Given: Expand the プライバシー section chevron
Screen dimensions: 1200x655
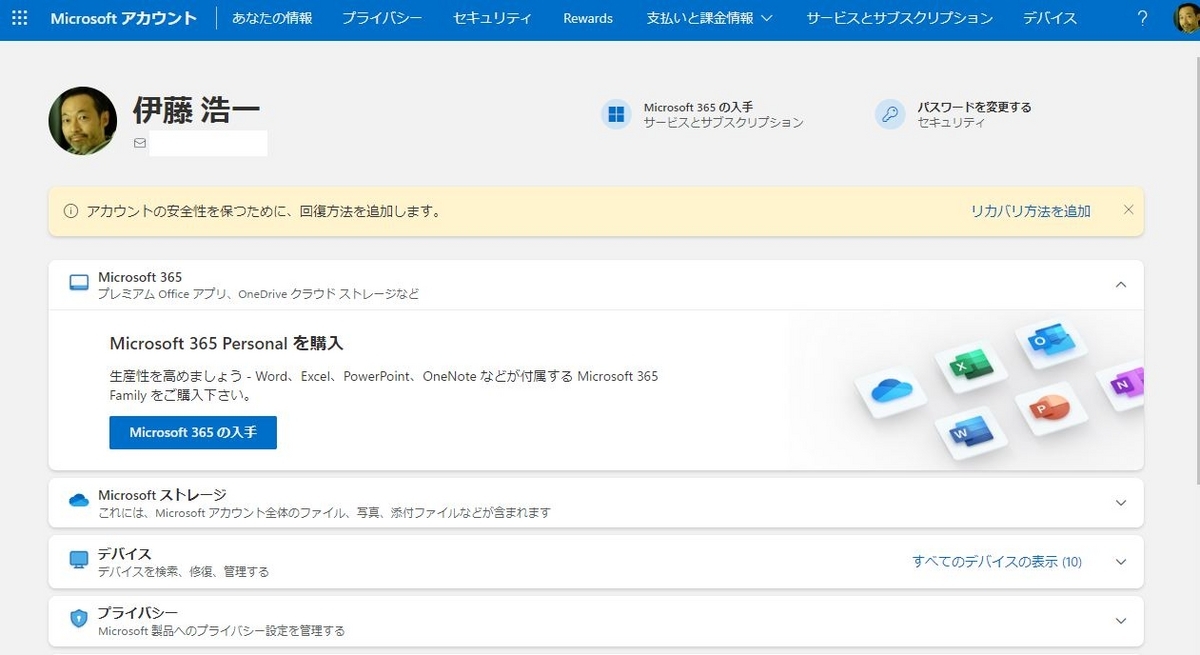Looking at the screenshot, I should (1121, 621).
